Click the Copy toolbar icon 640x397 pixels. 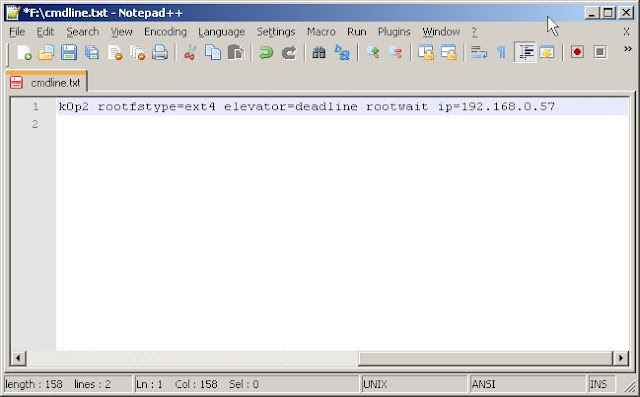pos(213,53)
